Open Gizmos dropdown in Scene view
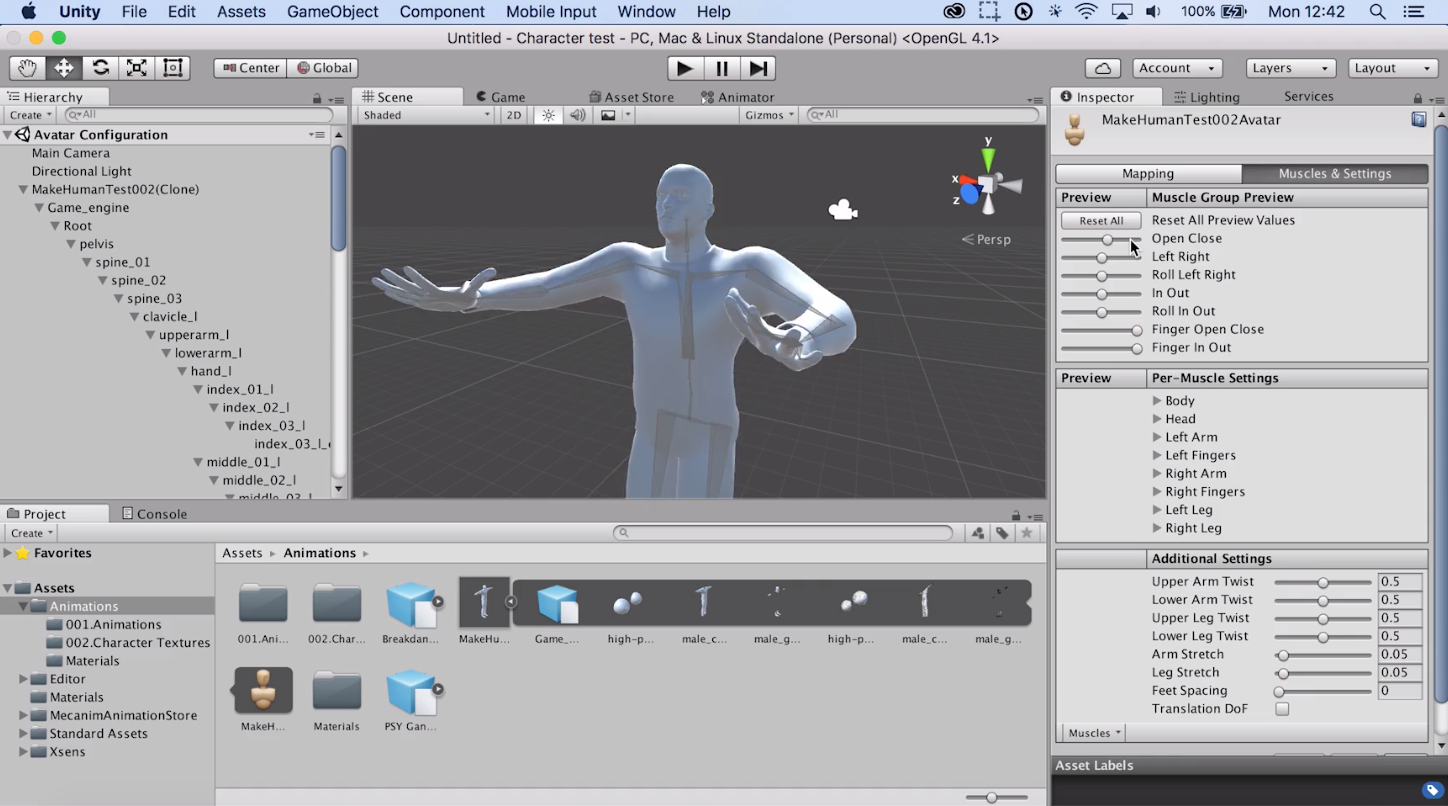 [x=769, y=115]
